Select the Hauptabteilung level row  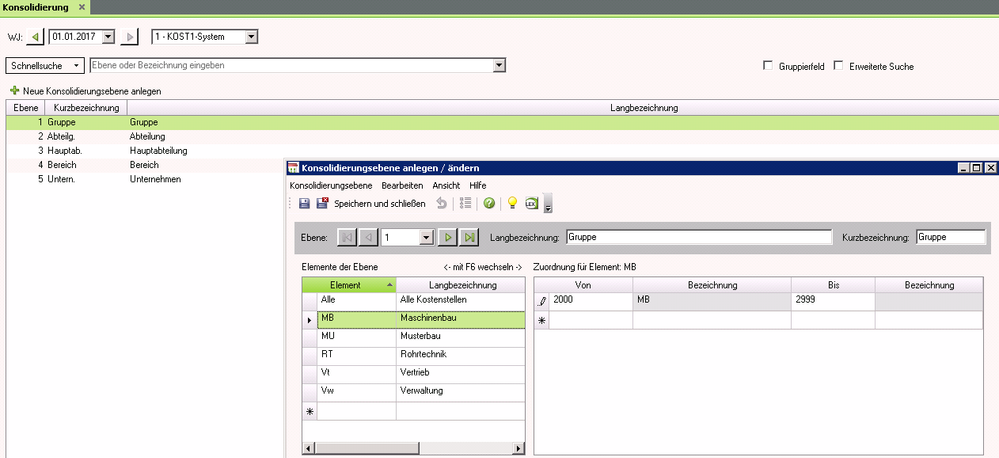[x=503, y=151]
